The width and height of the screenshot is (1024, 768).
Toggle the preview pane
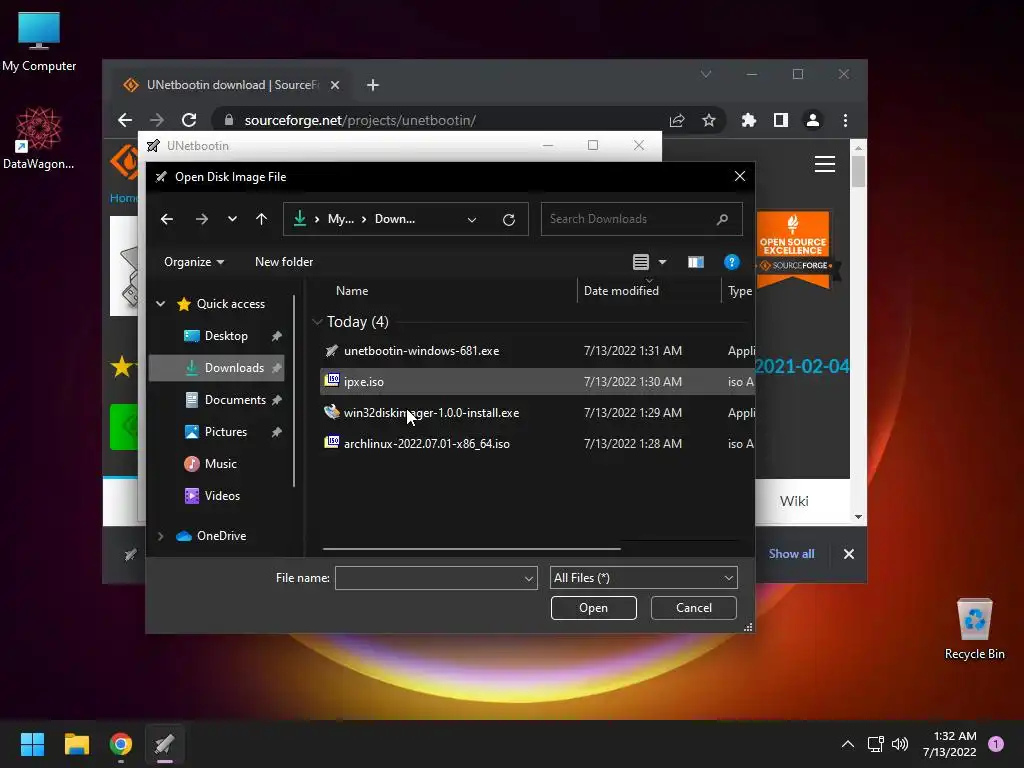[x=696, y=262]
